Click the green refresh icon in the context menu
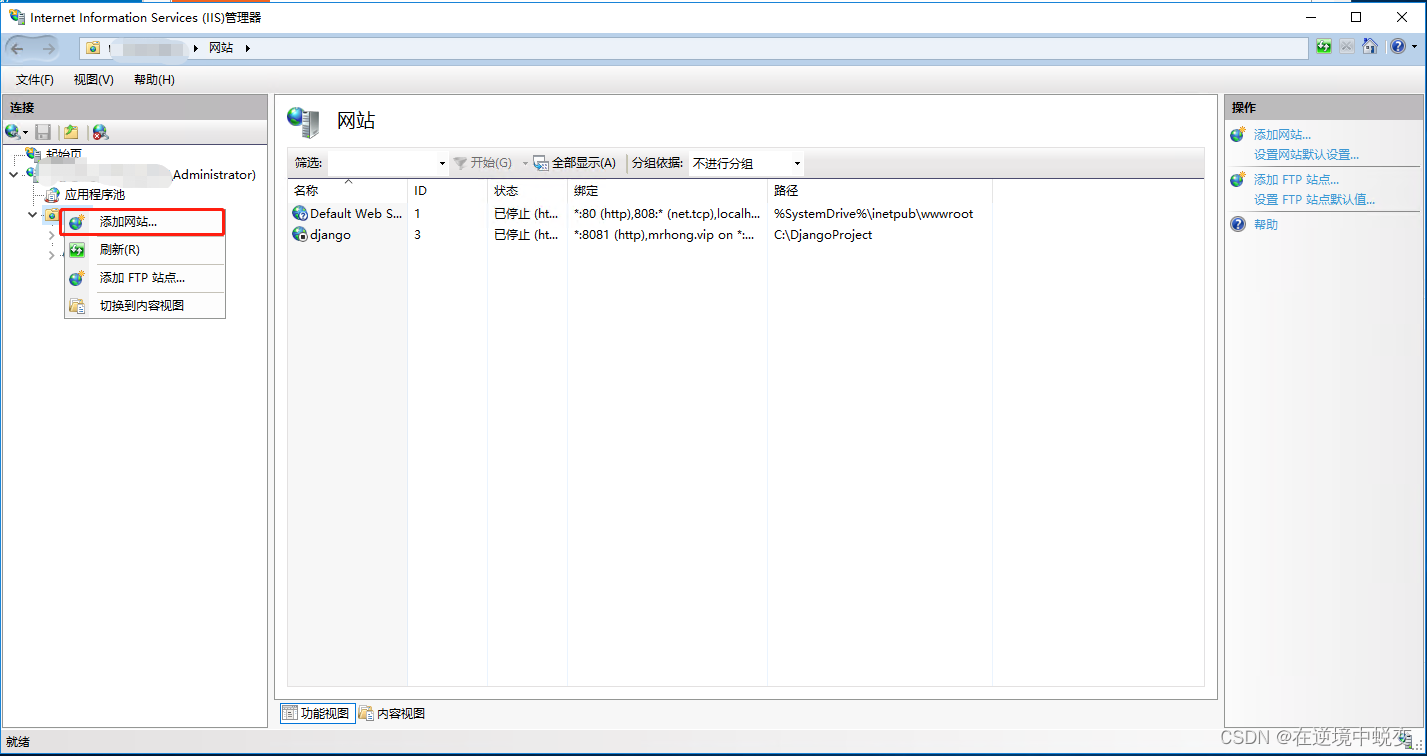 [77, 250]
